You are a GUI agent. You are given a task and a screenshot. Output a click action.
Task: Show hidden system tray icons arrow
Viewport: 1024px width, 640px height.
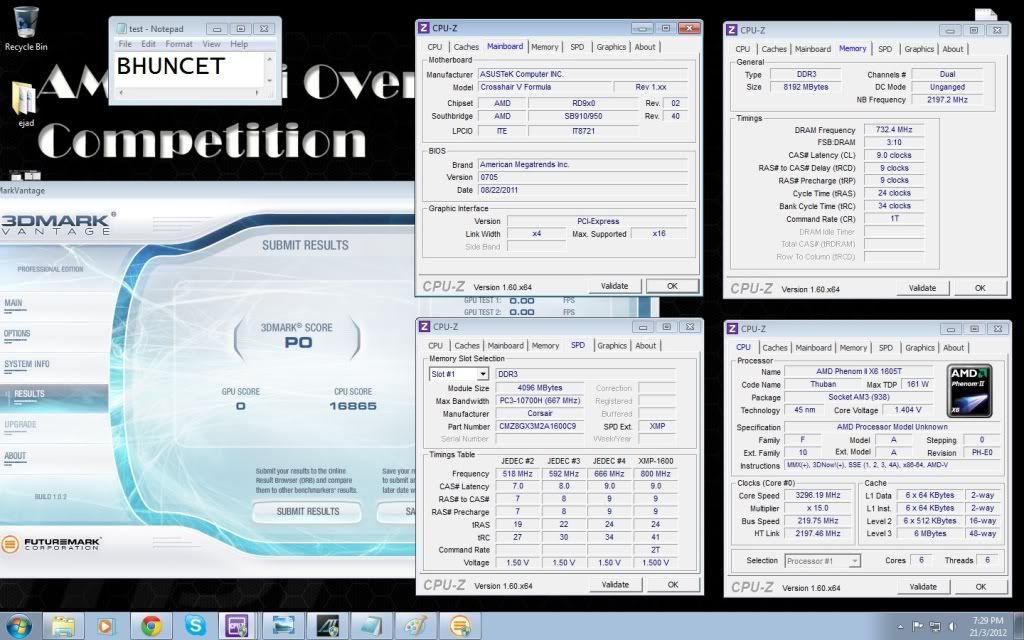(x=899, y=626)
